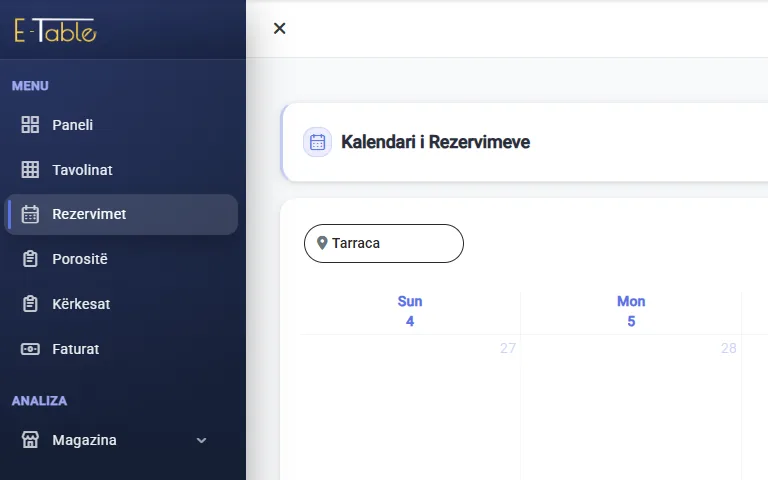Viewport: 768px width, 480px height.
Task: Close the sidebar with the X icon
Action: point(279,28)
